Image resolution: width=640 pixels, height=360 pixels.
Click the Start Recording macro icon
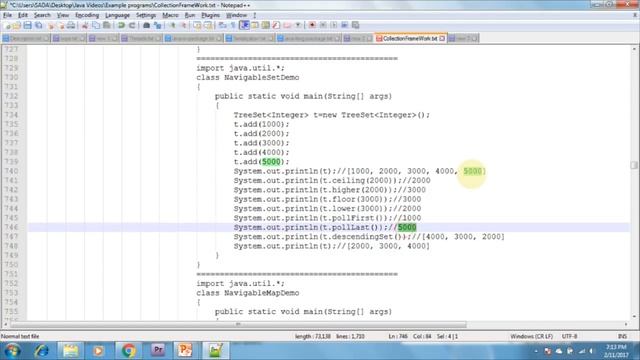(x=312, y=25)
